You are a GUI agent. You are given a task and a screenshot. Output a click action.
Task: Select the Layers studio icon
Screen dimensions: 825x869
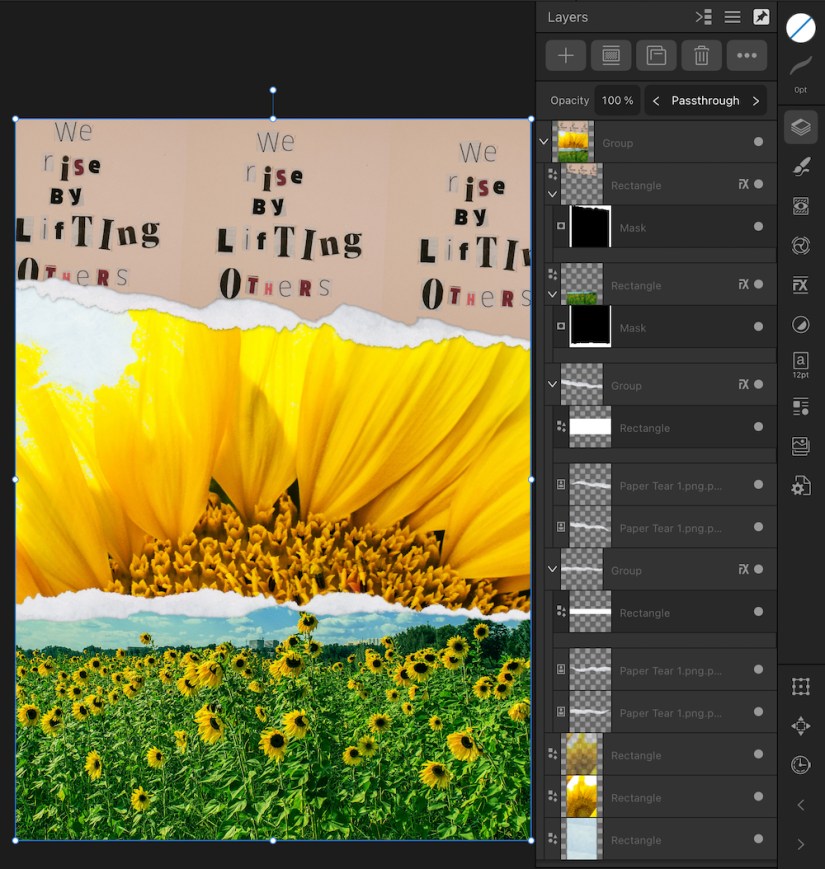800,126
